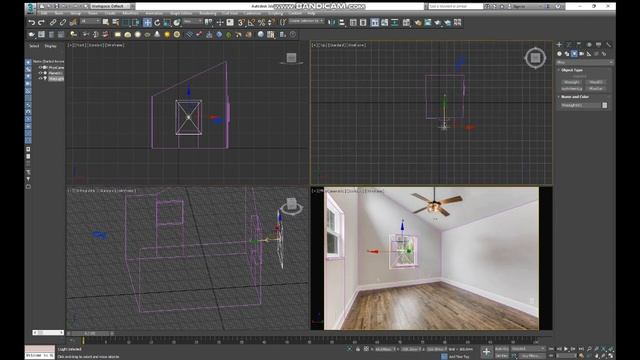This screenshot has width=640, height=360.
Task: Open the named selection sets dropdown
Action: click(x=307, y=21)
